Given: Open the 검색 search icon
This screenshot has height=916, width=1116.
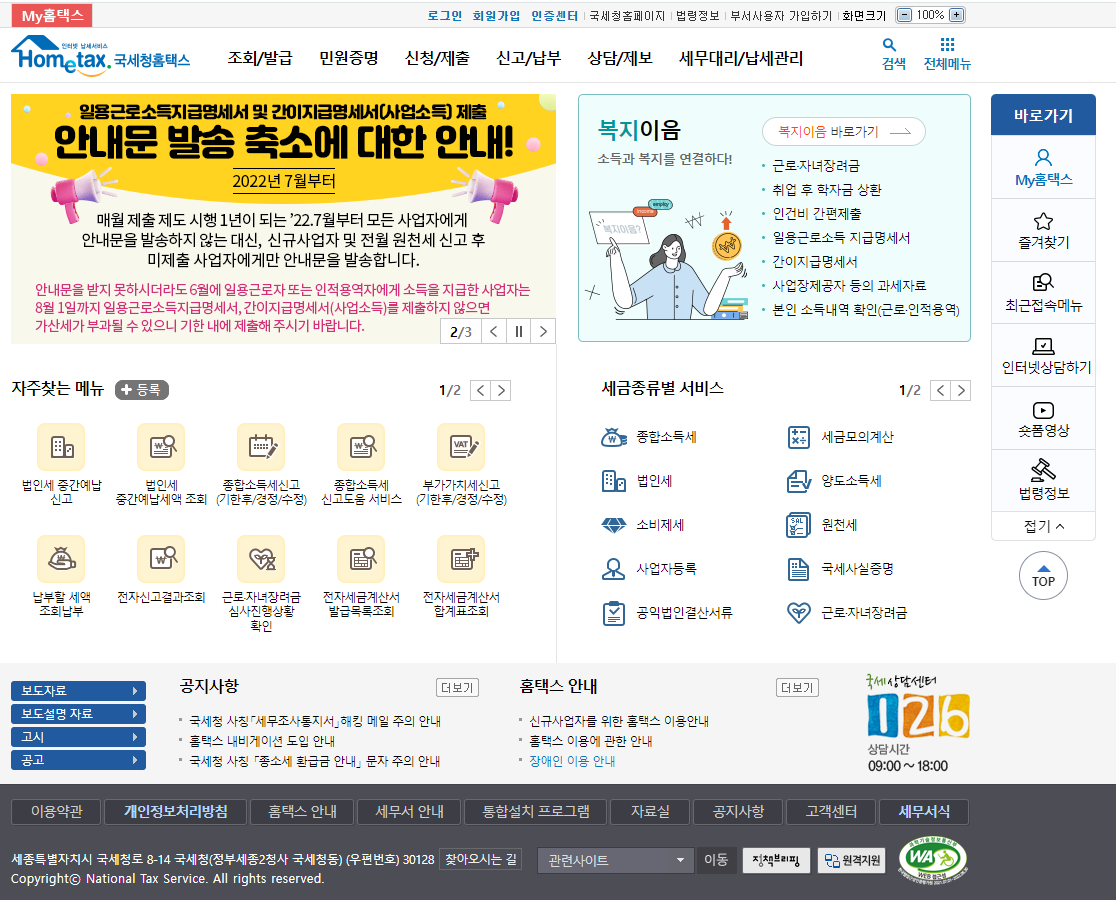Looking at the screenshot, I should 893,54.
